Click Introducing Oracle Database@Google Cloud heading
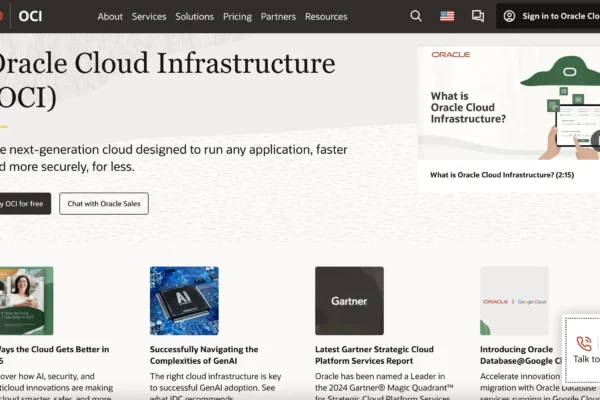This screenshot has height=400, width=600. (521, 355)
